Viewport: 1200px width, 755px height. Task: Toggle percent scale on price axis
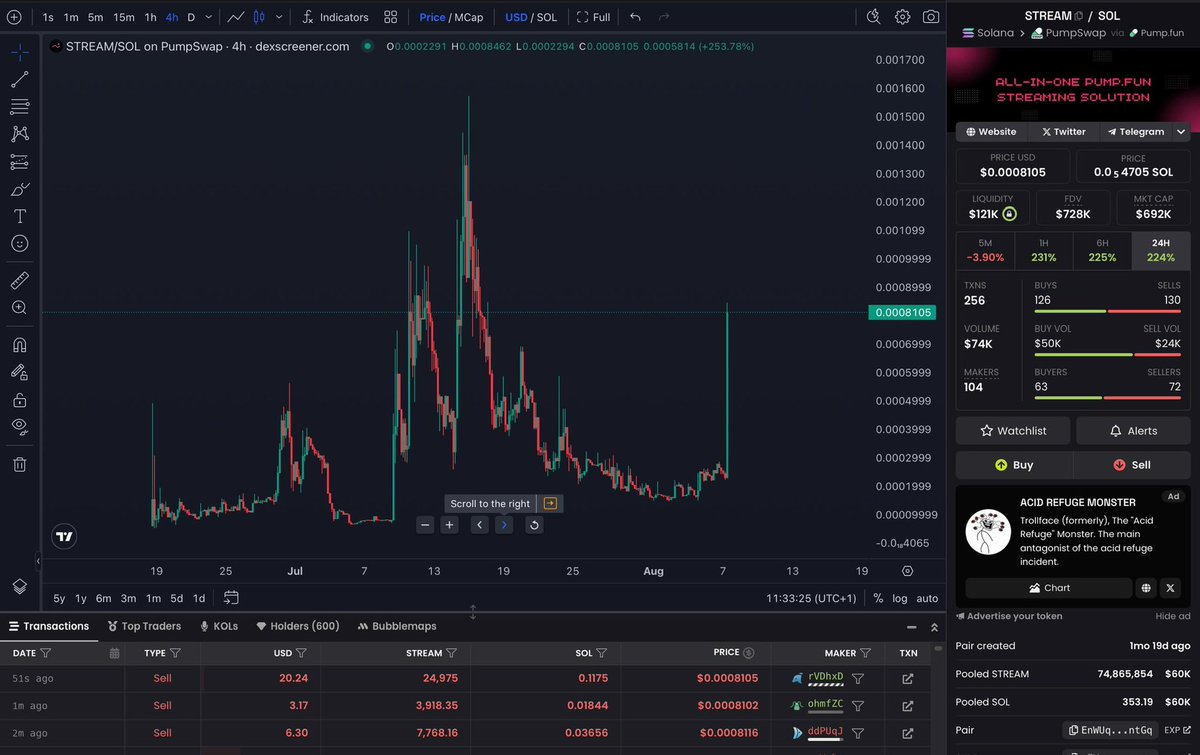(x=878, y=598)
